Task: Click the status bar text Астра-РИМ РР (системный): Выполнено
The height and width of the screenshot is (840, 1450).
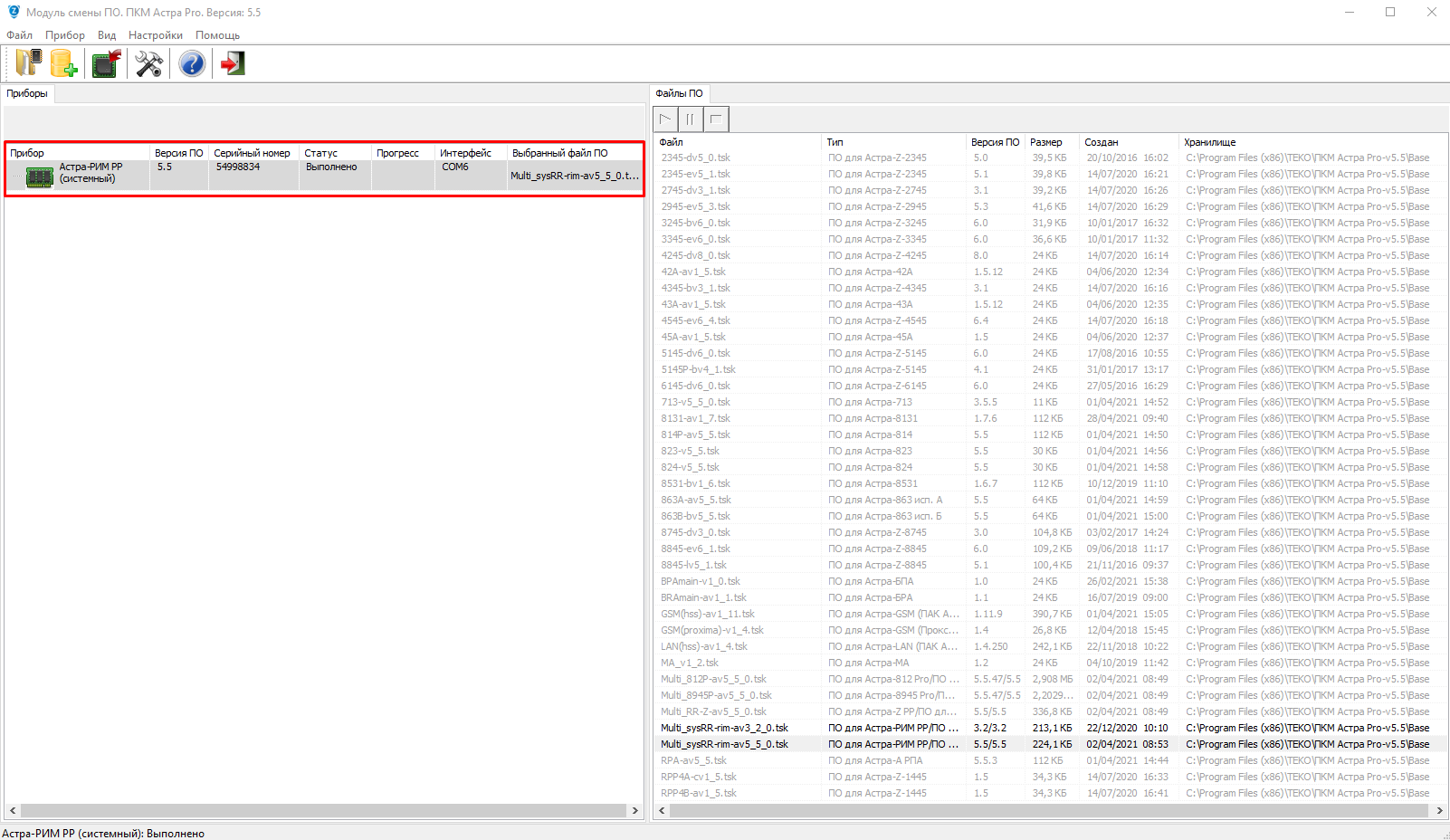Action: click(103, 833)
